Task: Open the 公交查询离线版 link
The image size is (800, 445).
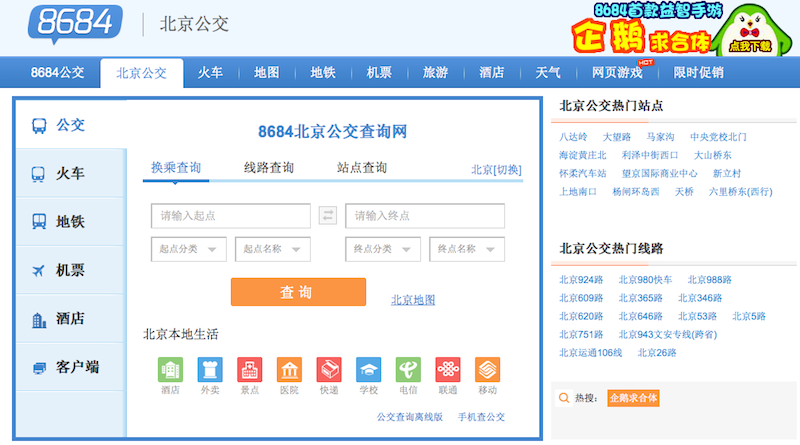Action: (x=410, y=417)
